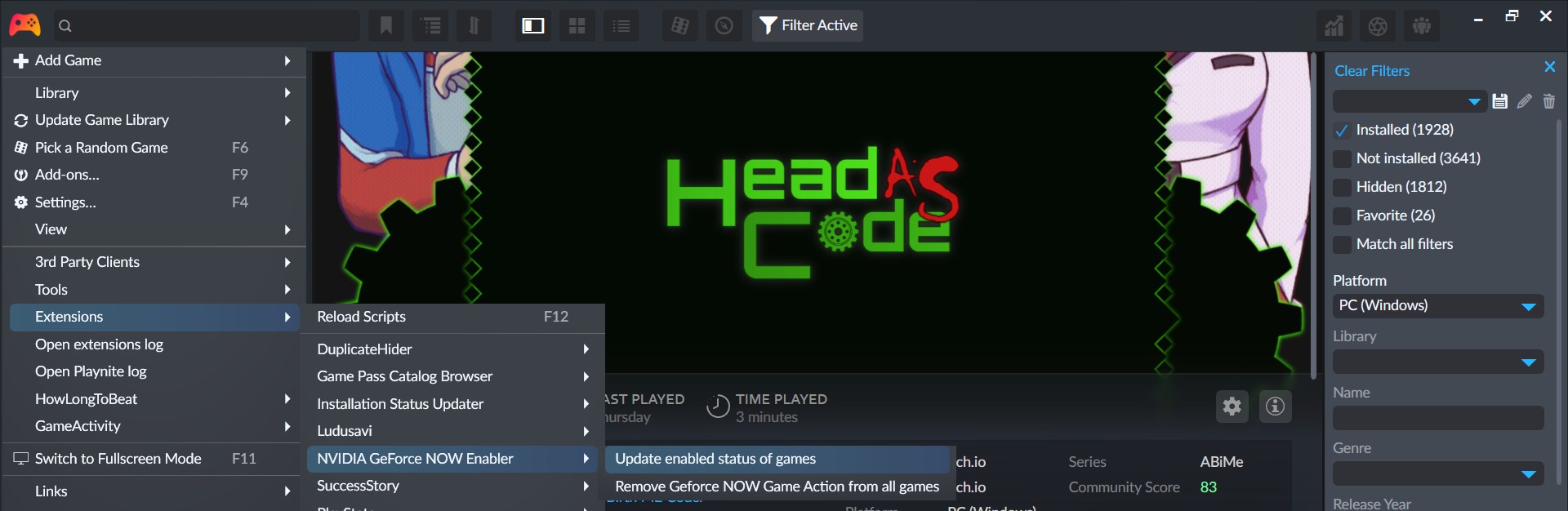Delete the filter preset with trash icon
1568x511 pixels.
(1548, 101)
